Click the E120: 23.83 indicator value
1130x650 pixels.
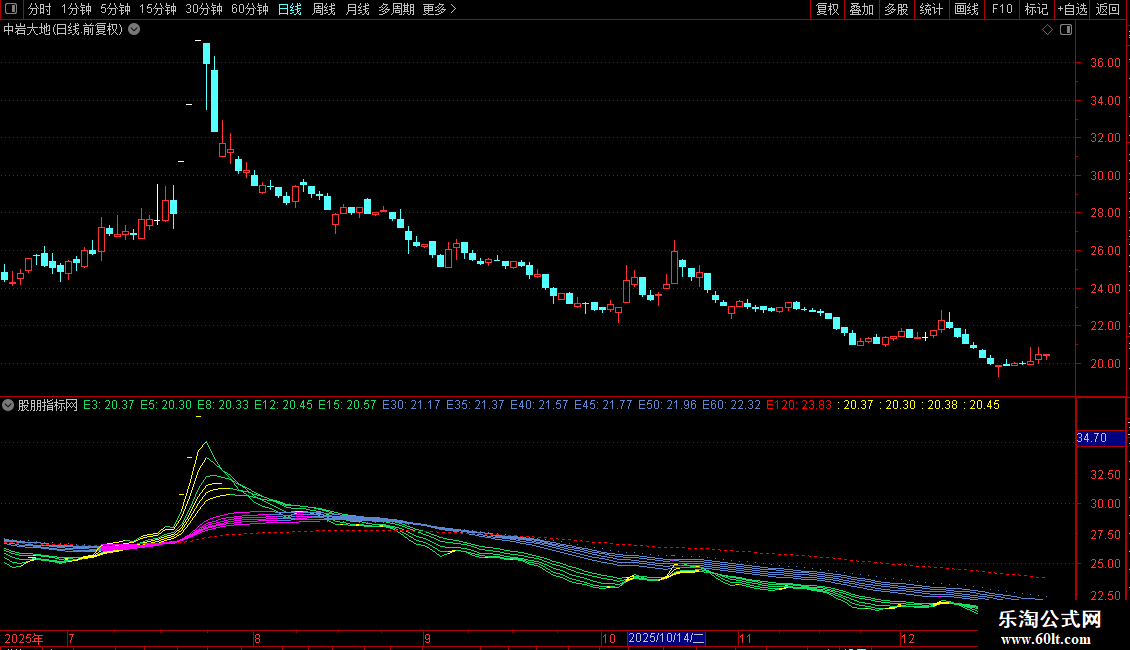coord(798,405)
